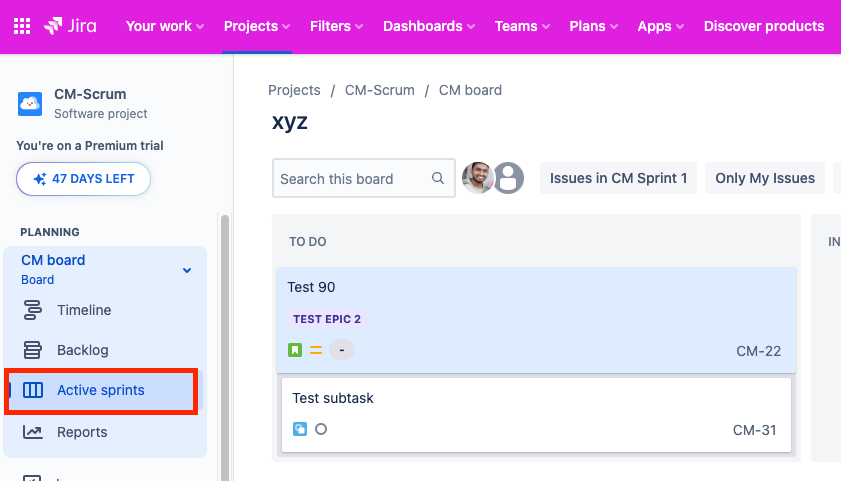Open the CM-Scrum breadcrumb link

(379, 90)
